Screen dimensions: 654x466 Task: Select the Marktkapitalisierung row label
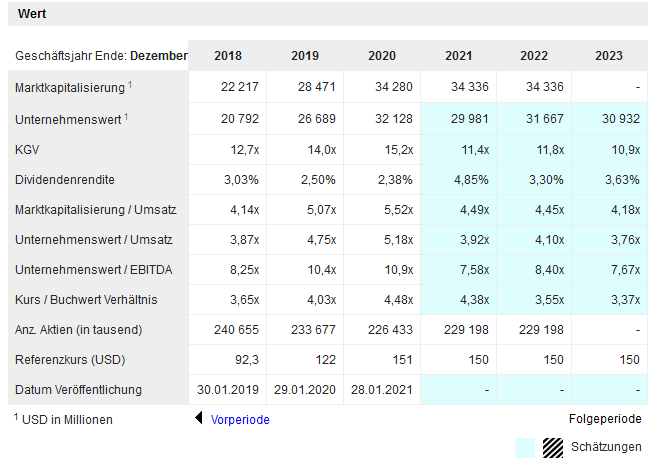(69, 88)
